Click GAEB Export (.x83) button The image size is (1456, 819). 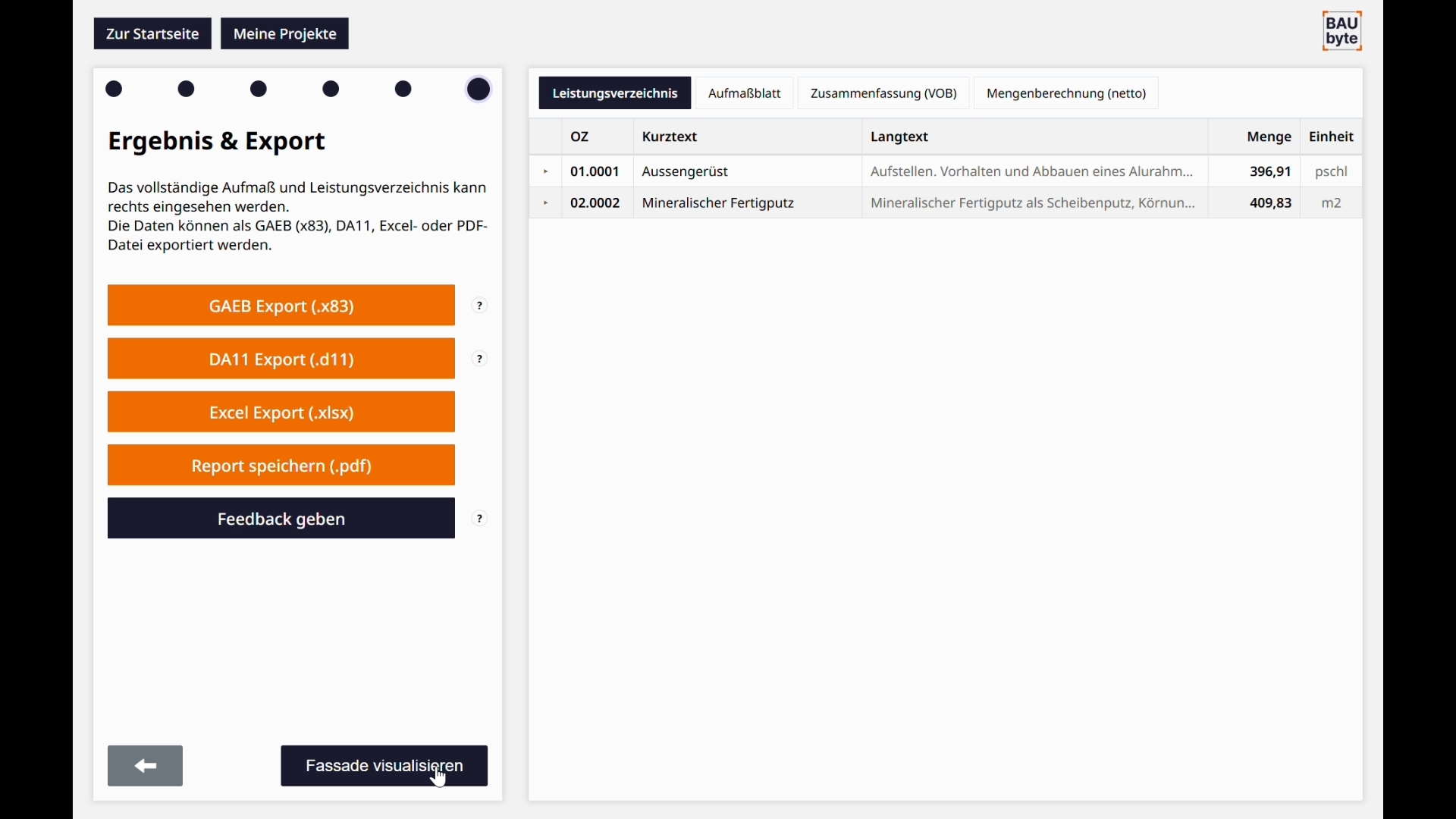pyautogui.click(x=281, y=306)
